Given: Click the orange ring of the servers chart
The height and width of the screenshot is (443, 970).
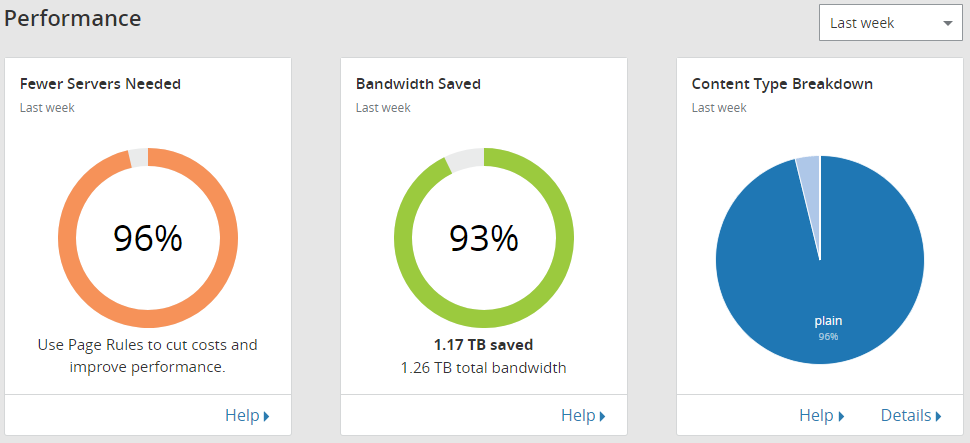Looking at the screenshot, I should [x=67, y=237].
